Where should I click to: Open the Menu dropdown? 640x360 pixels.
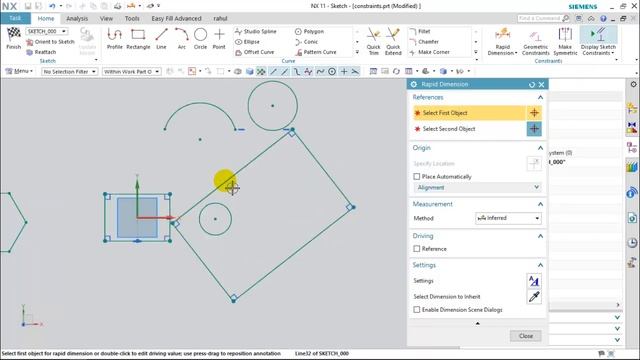coord(19,71)
